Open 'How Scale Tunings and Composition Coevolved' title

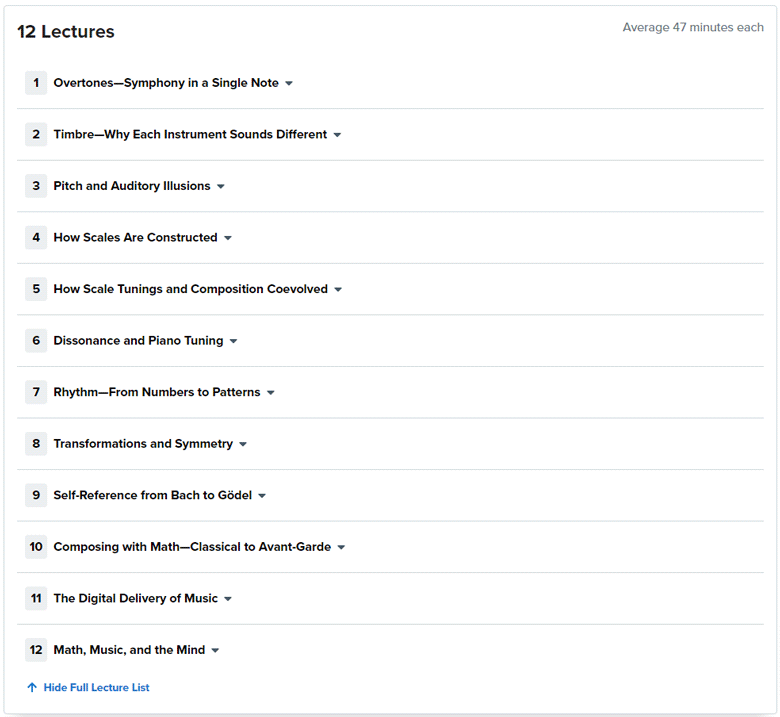coord(191,289)
